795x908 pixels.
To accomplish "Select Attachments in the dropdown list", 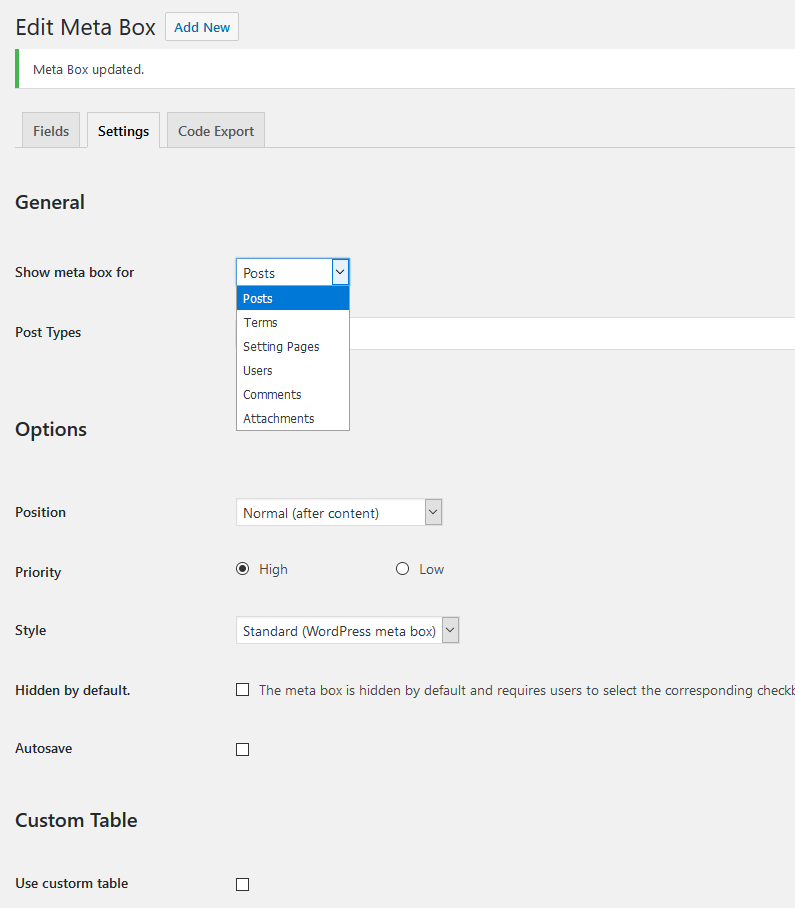I will pyautogui.click(x=292, y=418).
